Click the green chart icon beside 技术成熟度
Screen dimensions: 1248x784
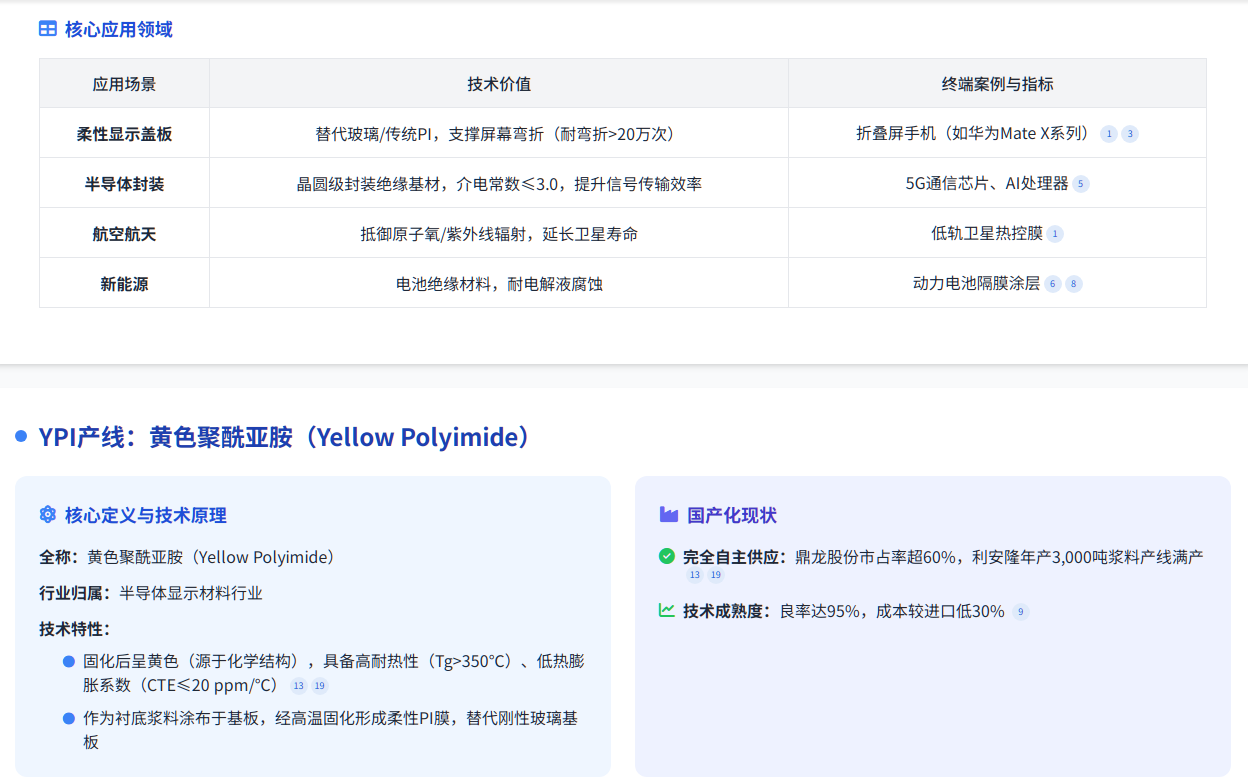pyautogui.click(x=667, y=610)
